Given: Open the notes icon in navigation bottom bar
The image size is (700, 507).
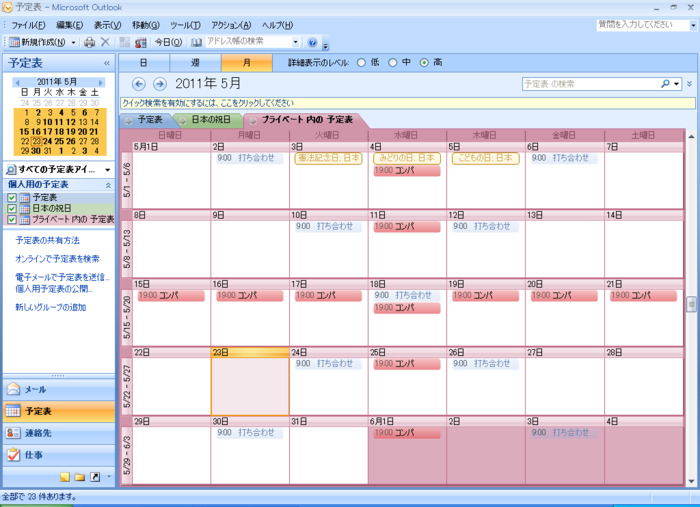Looking at the screenshot, I should pos(65,477).
